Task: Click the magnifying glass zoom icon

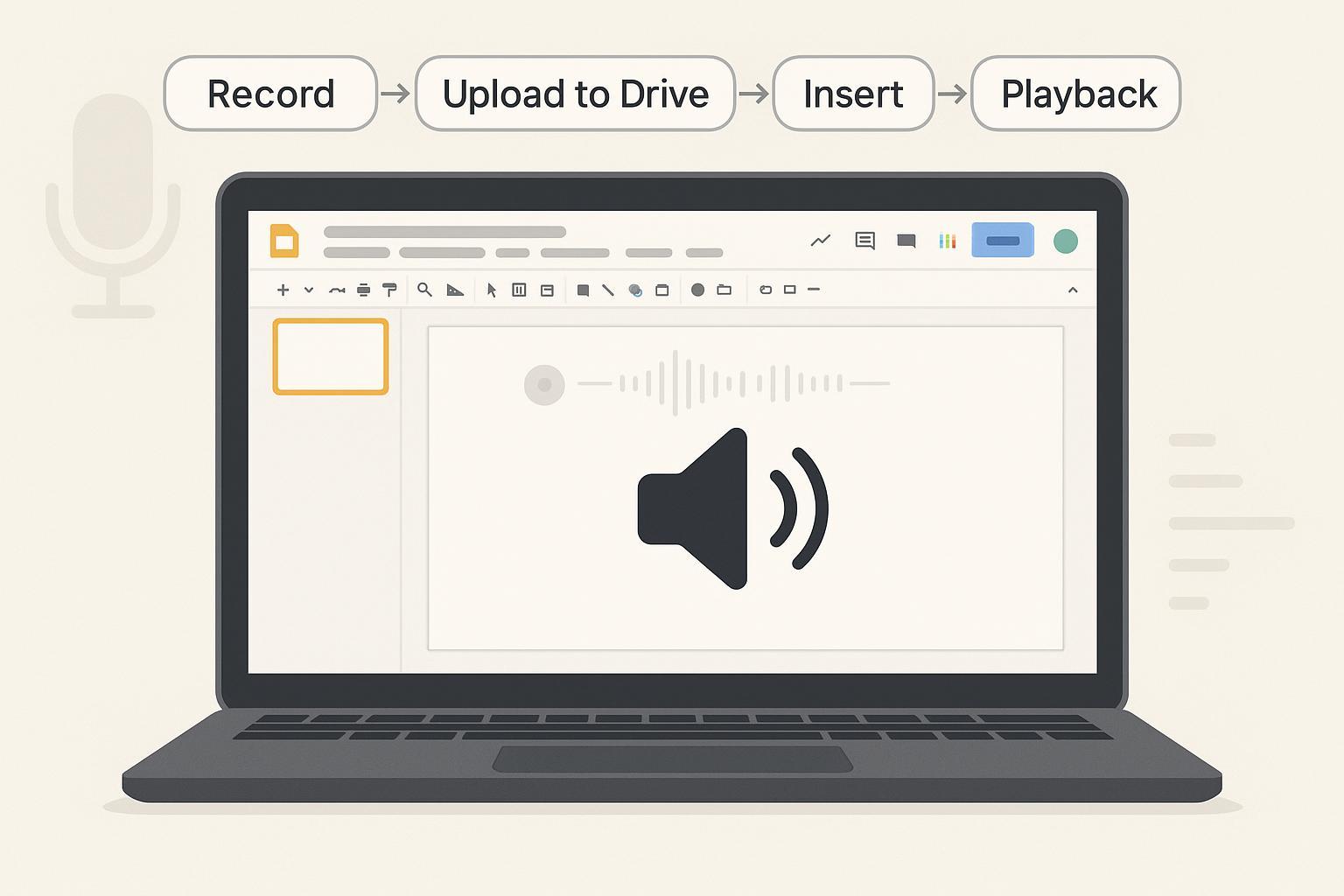Action: coord(424,290)
